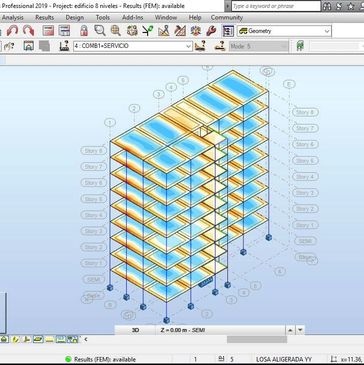Click the red padlock icon
Image resolution: width=364 pixels, height=365 pixels.
point(84,31)
